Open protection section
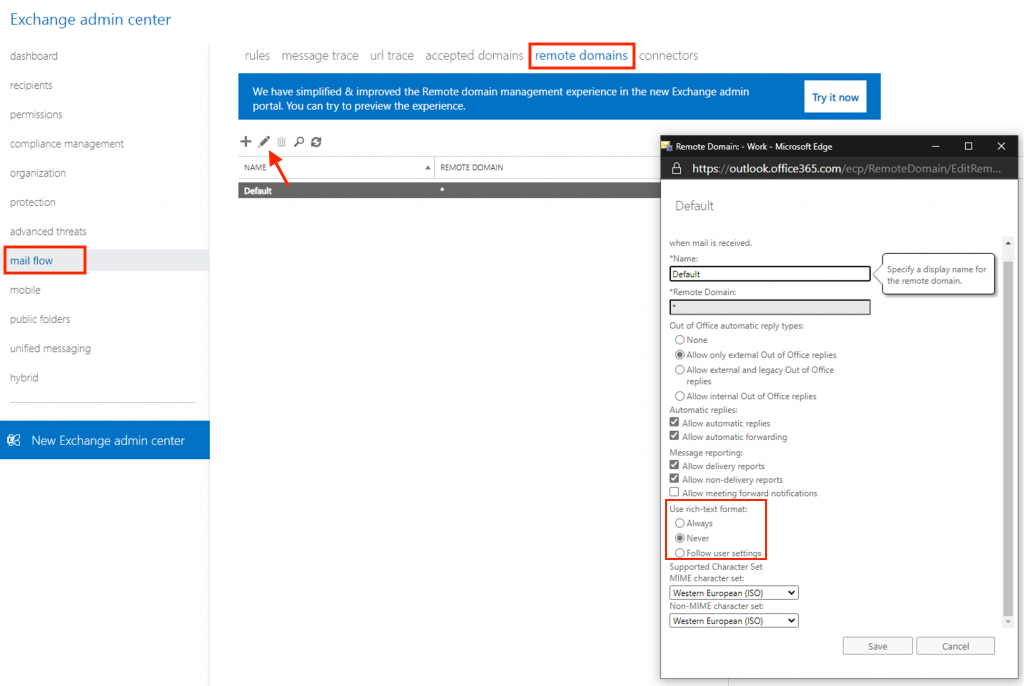Screen dimensions: 1024x686 [33, 203]
